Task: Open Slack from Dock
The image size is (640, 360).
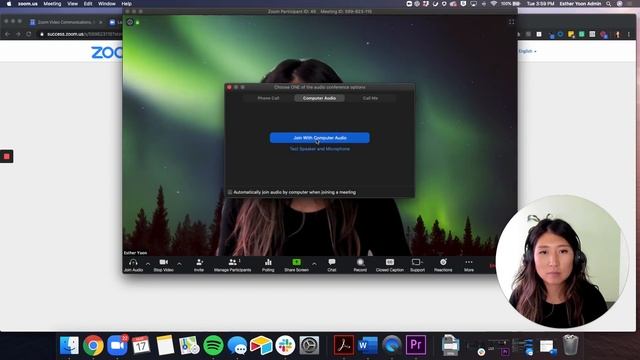Action: click(285, 345)
